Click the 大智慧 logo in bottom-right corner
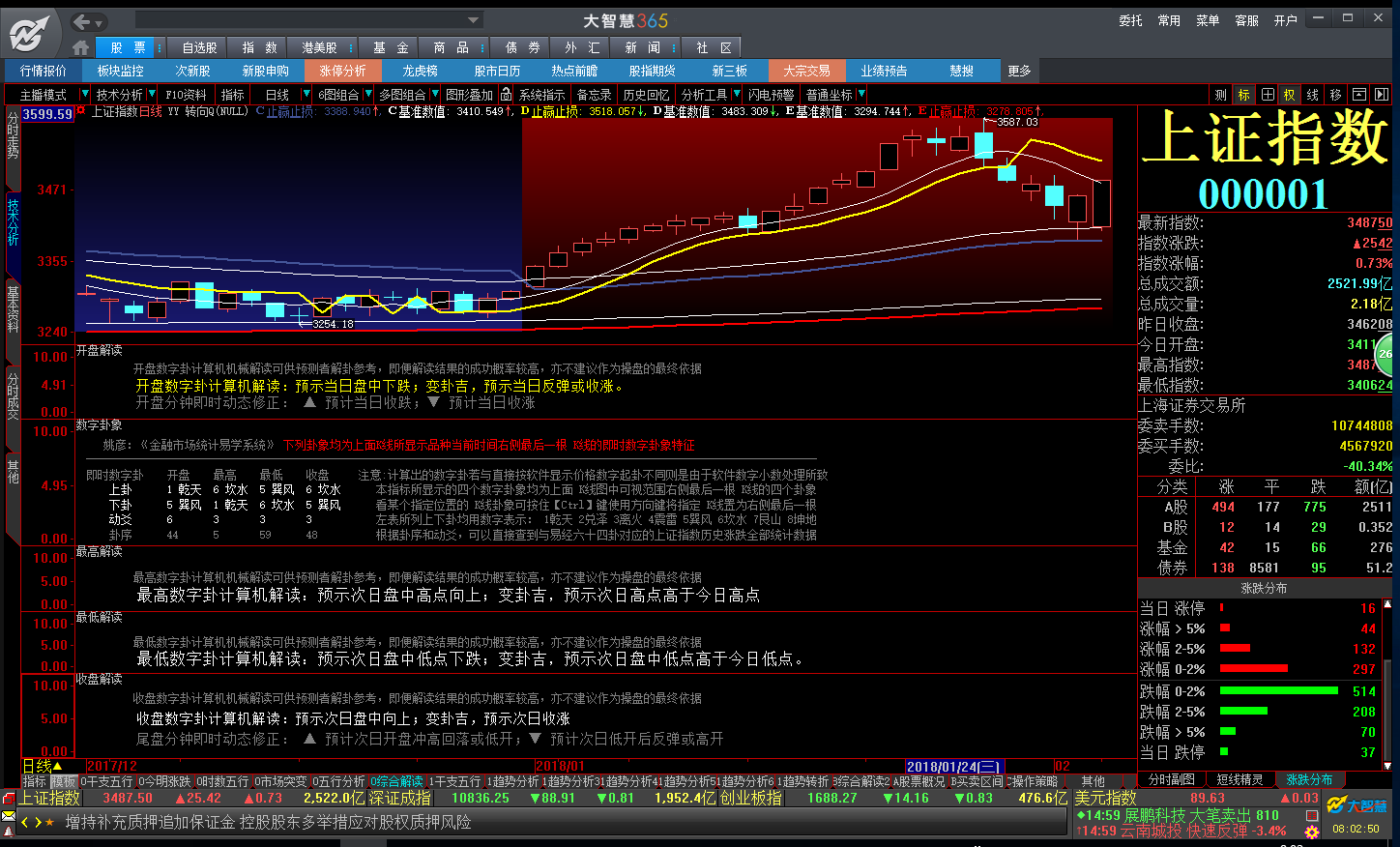The width and height of the screenshot is (1400, 847). [1356, 804]
